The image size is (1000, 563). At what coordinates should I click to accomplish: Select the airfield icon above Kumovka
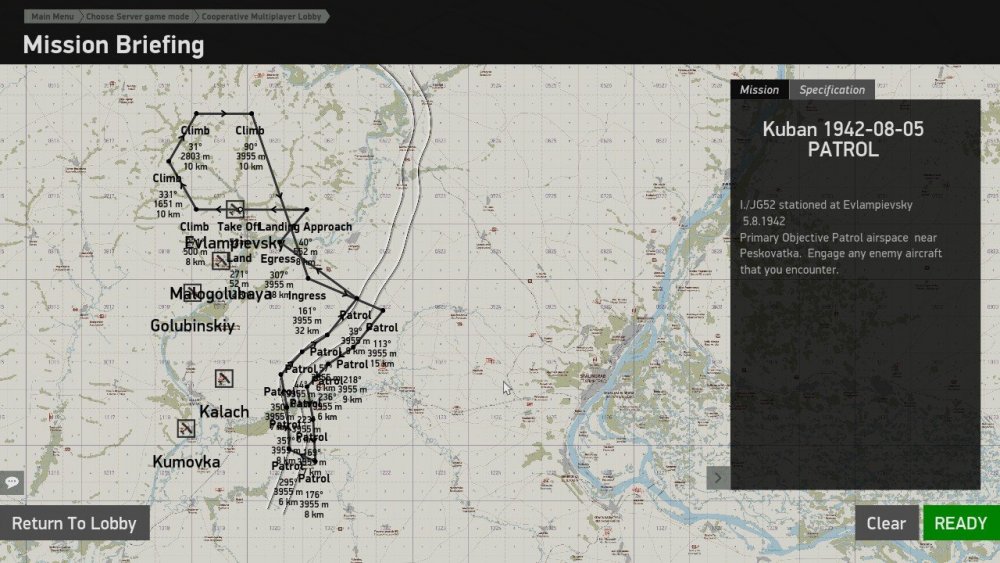coord(186,428)
